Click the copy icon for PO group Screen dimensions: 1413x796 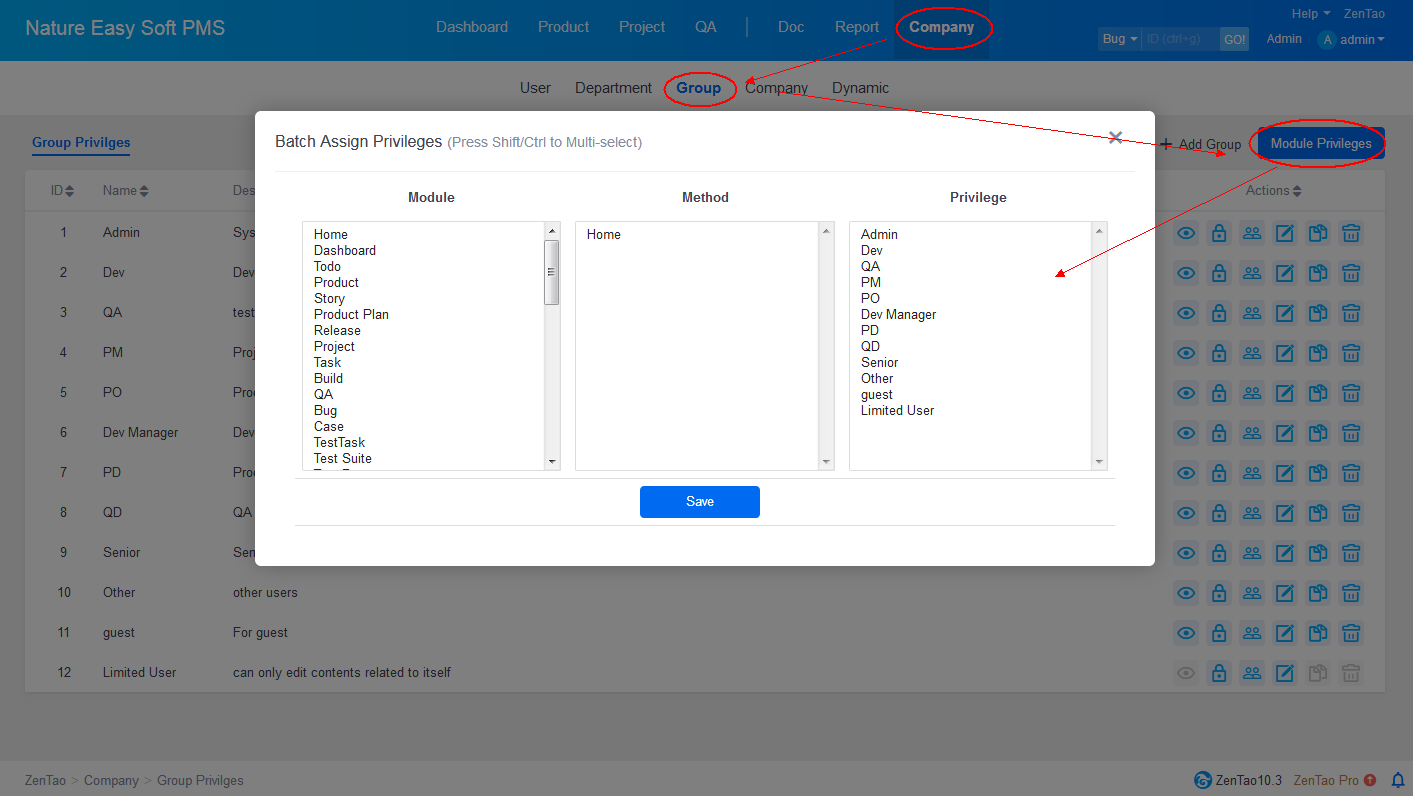coord(1318,393)
